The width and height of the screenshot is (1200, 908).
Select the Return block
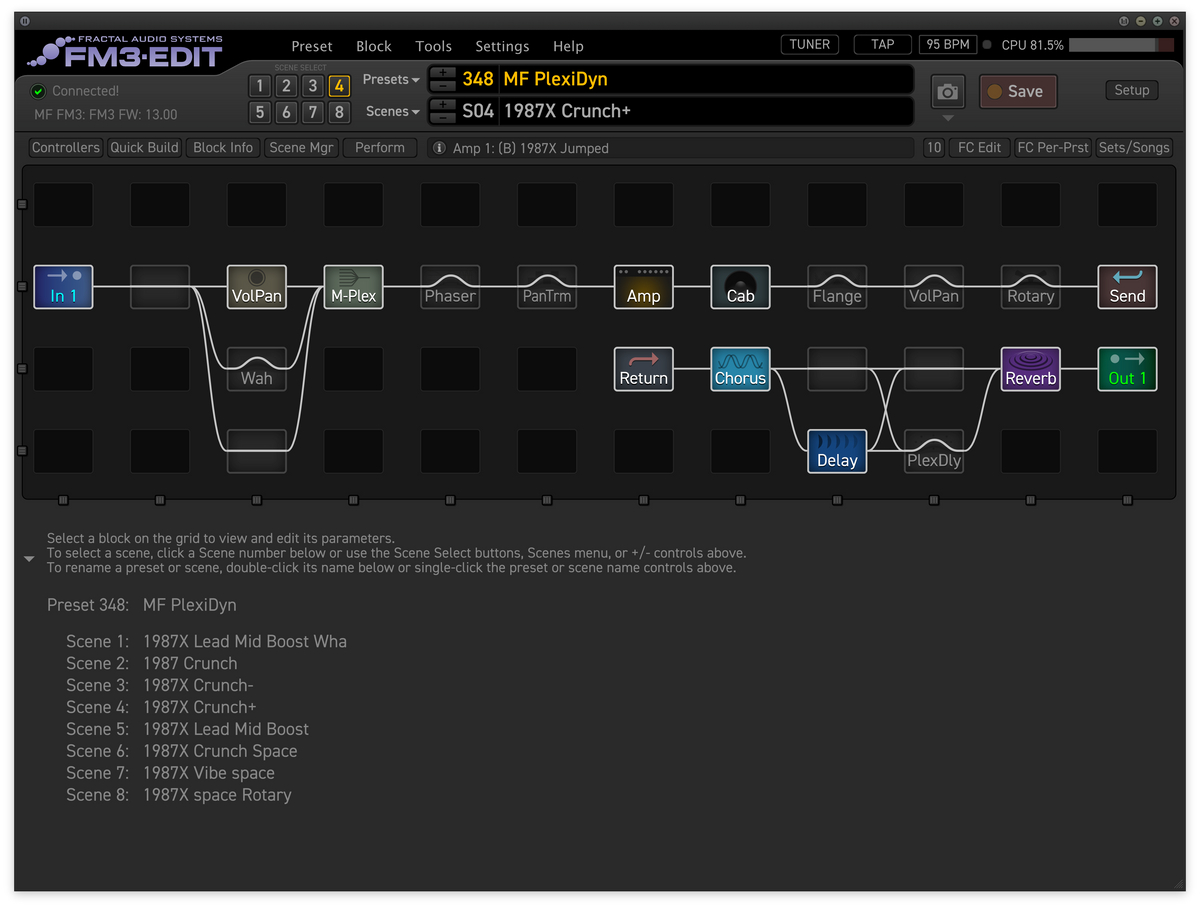[x=644, y=369]
